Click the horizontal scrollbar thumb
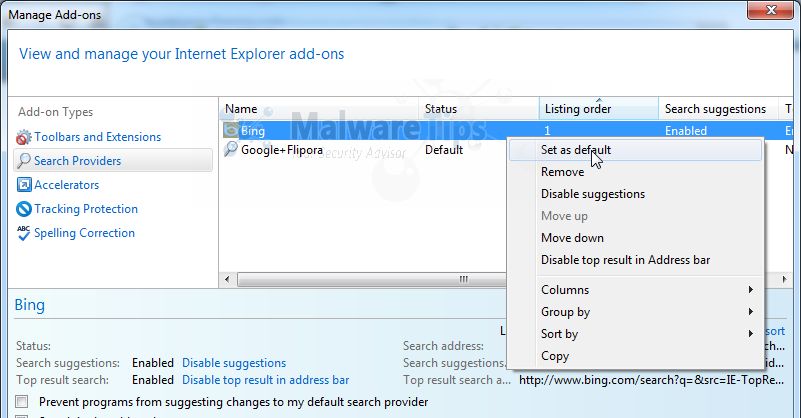Image resolution: width=801 pixels, height=418 pixels. pyautogui.click(x=372, y=280)
